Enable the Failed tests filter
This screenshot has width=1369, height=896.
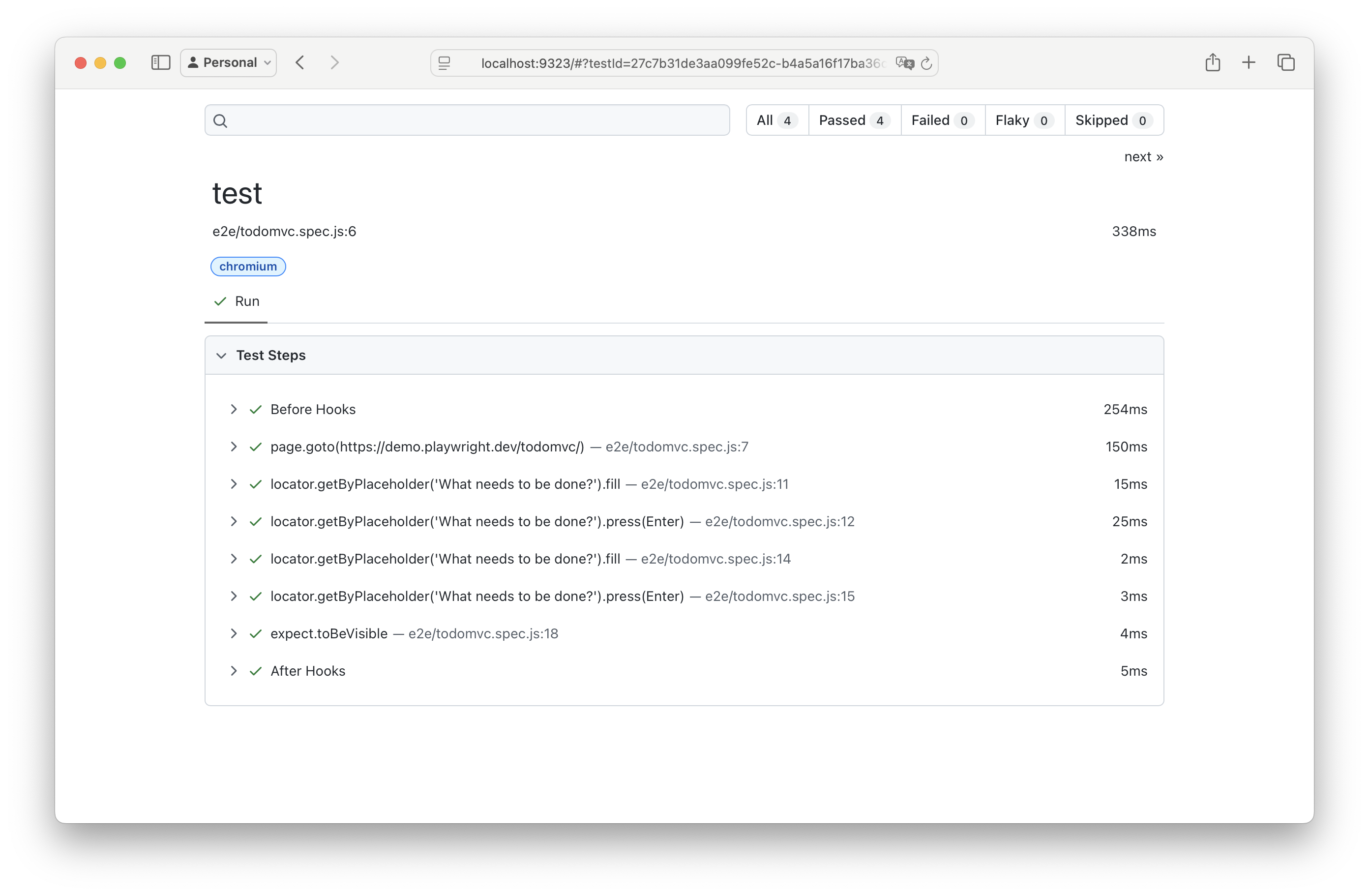click(x=941, y=120)
